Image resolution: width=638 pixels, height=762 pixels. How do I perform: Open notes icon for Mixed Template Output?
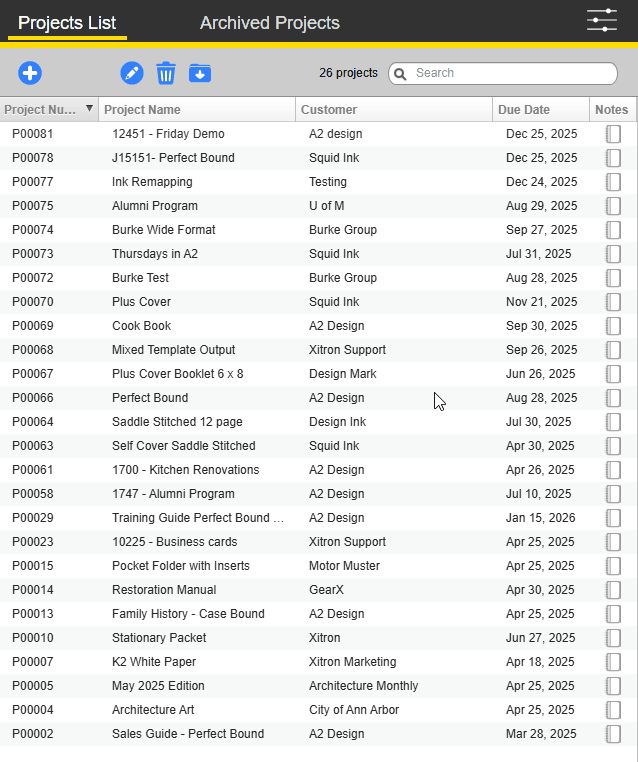point(613,350)
